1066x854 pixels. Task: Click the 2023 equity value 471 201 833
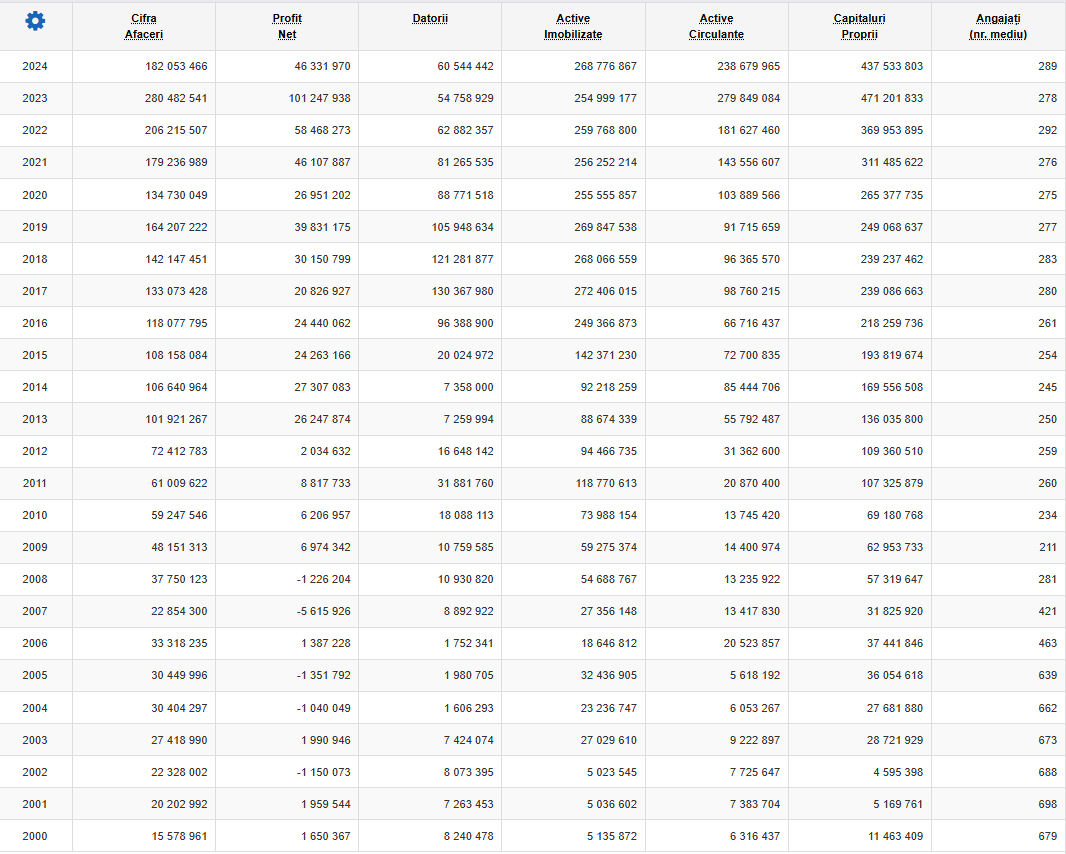click(x=892, y=99)
